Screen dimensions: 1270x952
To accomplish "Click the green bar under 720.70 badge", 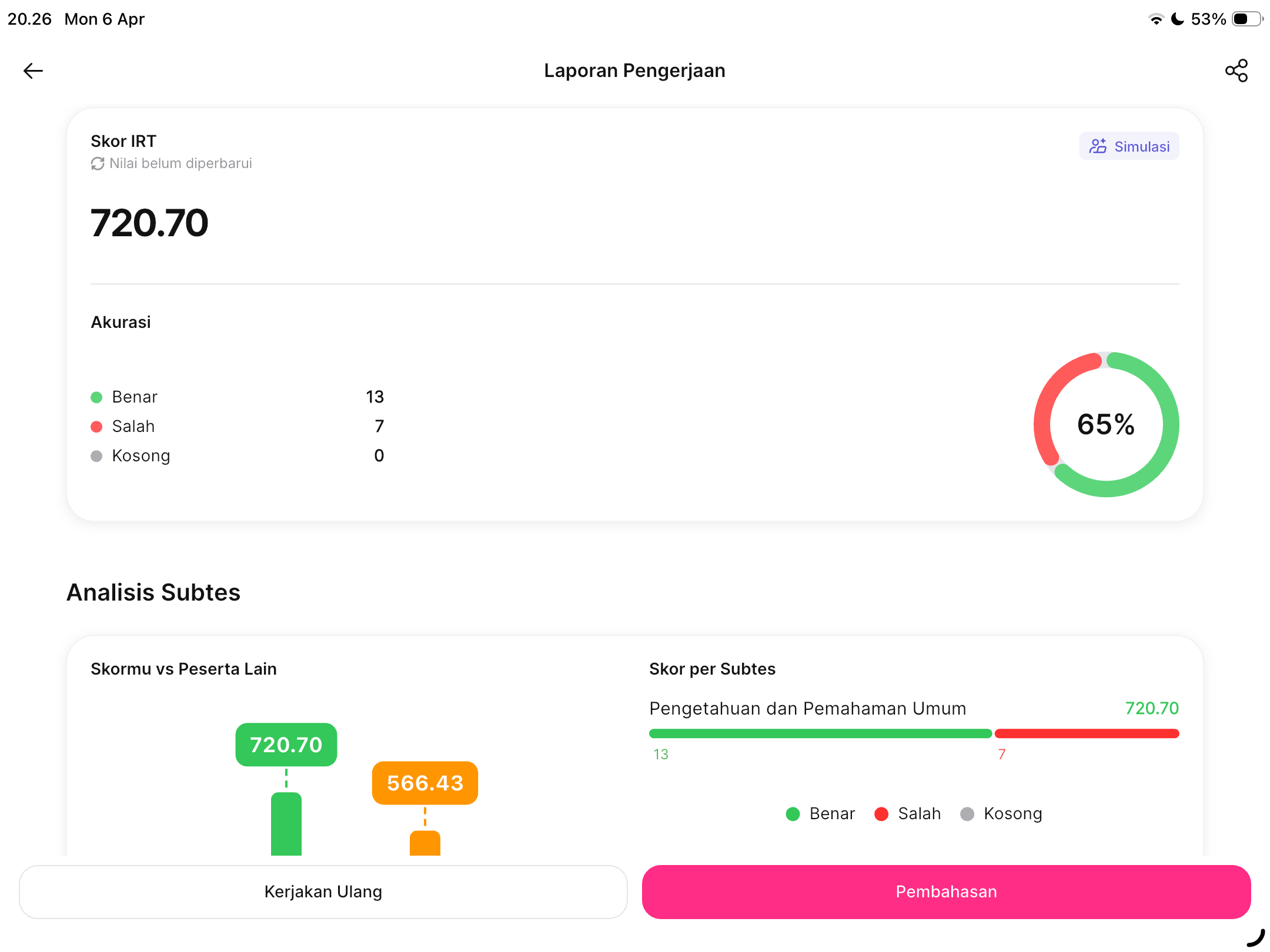I will point(286,824).
